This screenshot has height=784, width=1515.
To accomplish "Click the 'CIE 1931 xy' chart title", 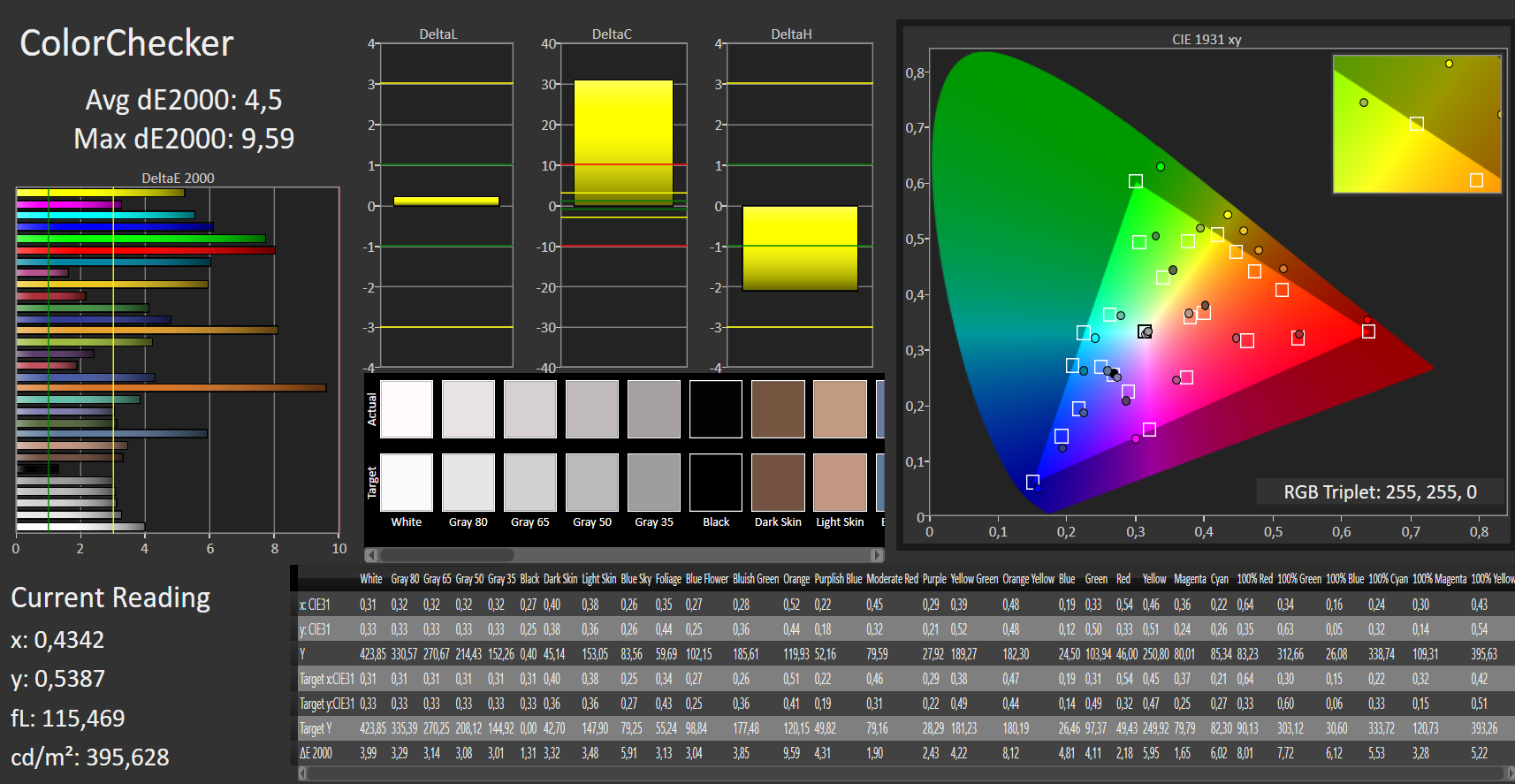I will [x=1207, y=40].
